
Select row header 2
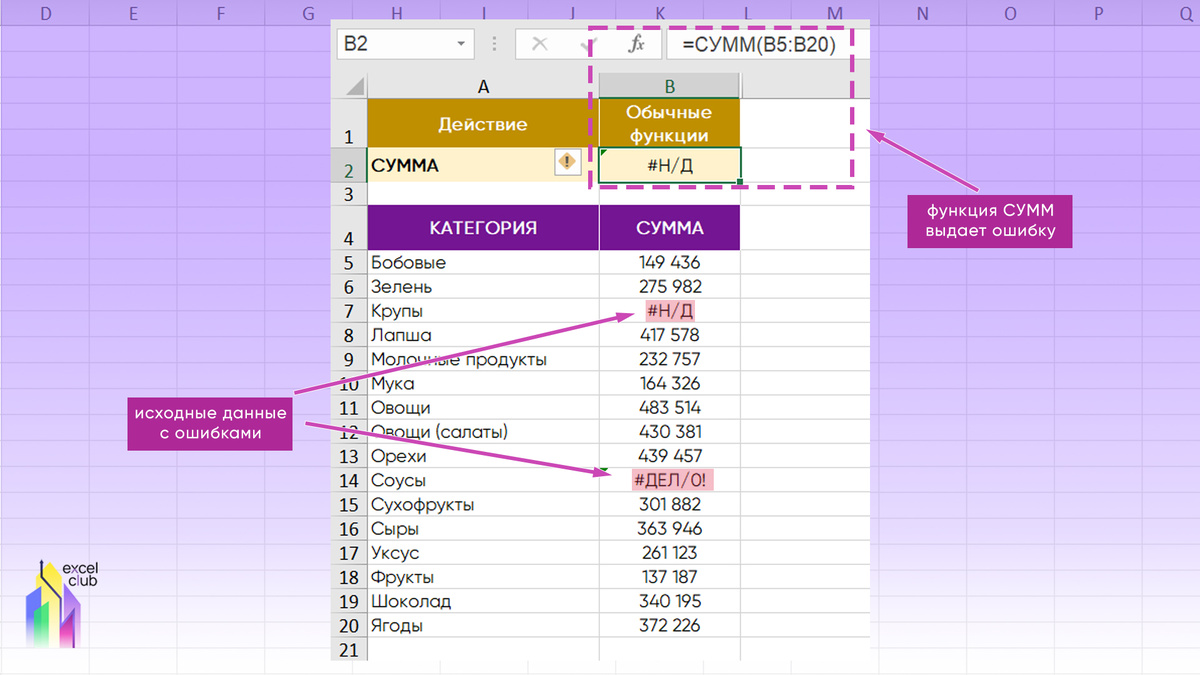pyautogui.click(x=349, y=167)
